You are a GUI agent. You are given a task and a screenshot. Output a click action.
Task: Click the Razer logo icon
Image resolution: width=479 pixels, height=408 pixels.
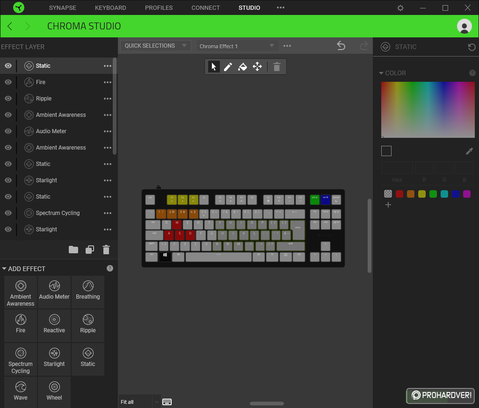click(x=19, y=7)
